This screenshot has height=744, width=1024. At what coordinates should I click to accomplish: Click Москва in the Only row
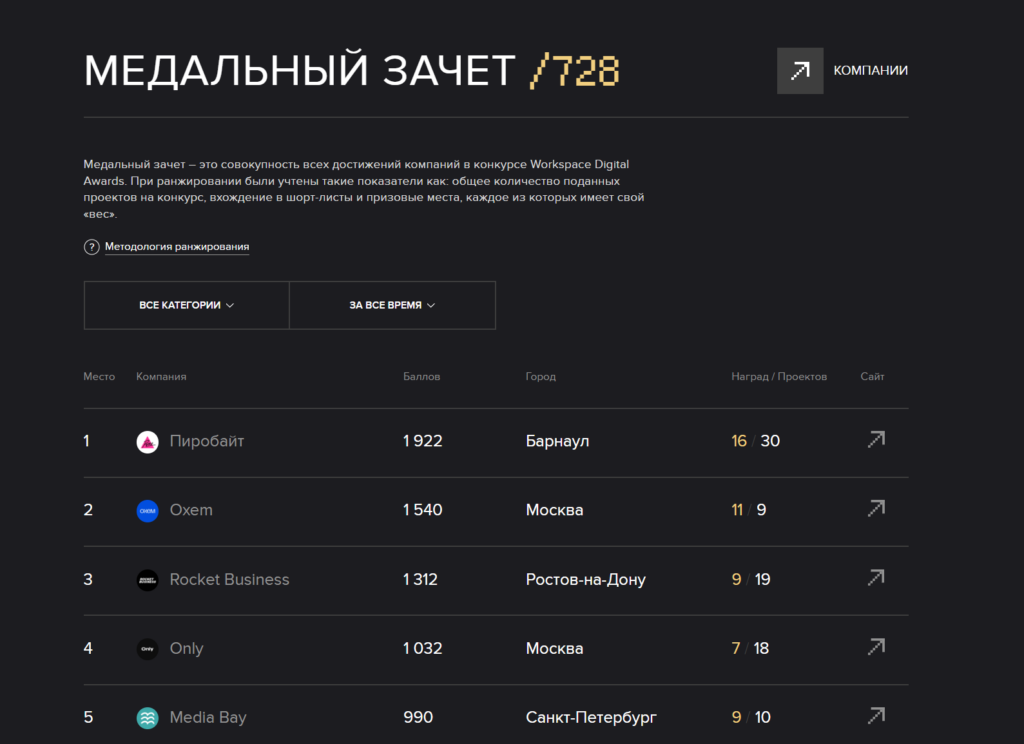pos(554,649)
